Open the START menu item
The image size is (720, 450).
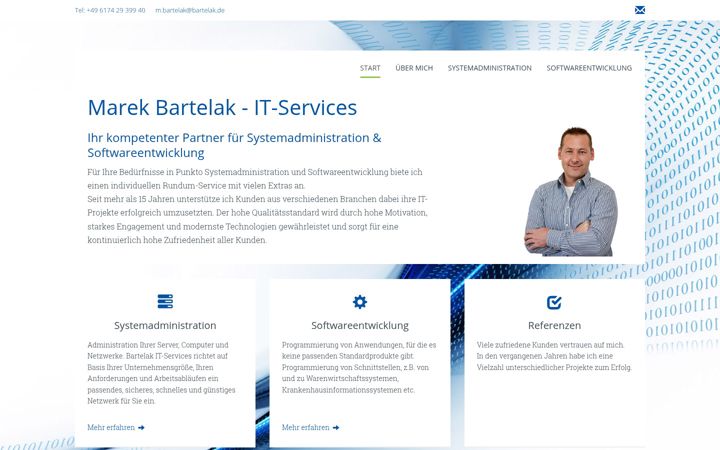[x=370, y=68]
